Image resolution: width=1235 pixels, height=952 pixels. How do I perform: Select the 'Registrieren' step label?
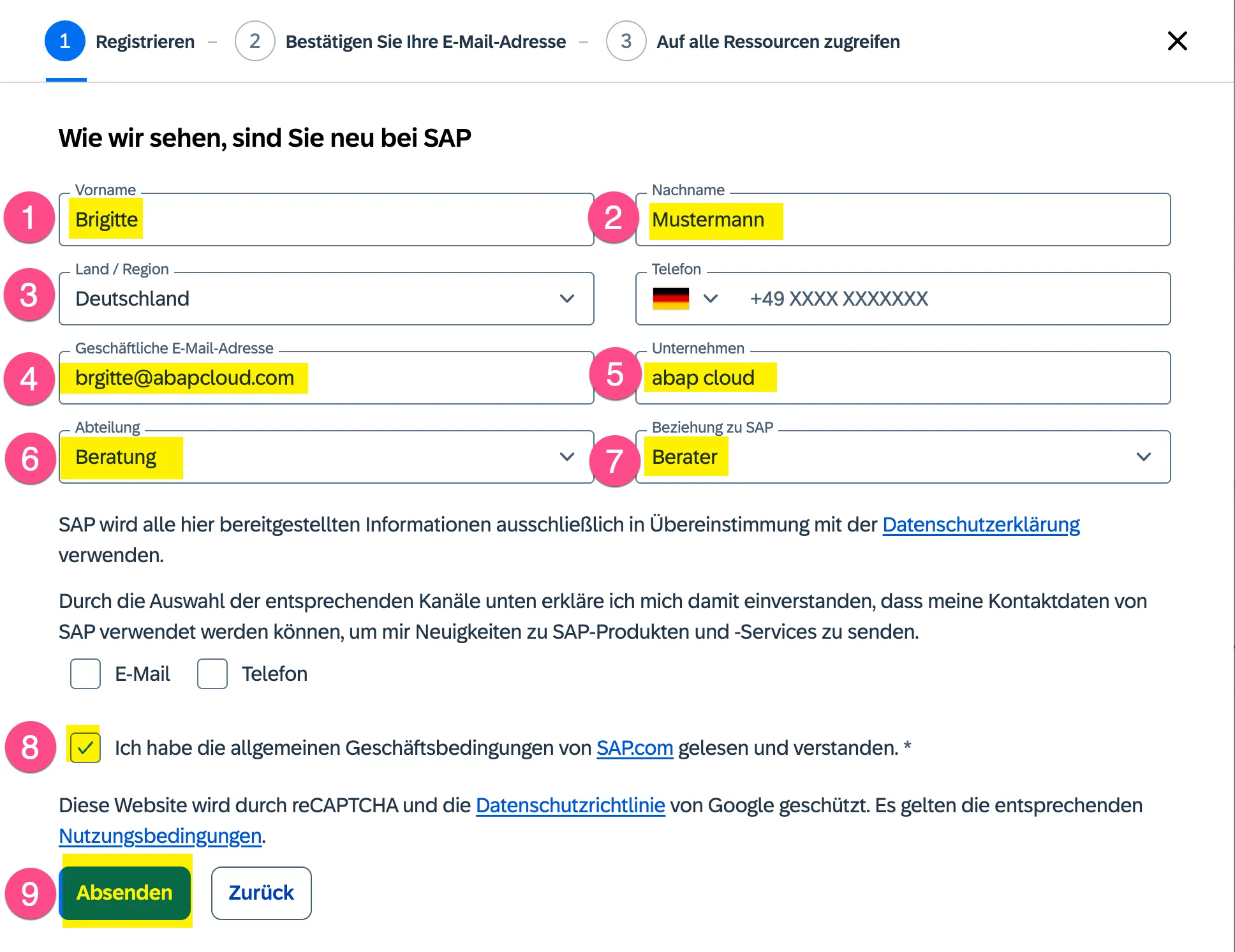coord(145,41)
